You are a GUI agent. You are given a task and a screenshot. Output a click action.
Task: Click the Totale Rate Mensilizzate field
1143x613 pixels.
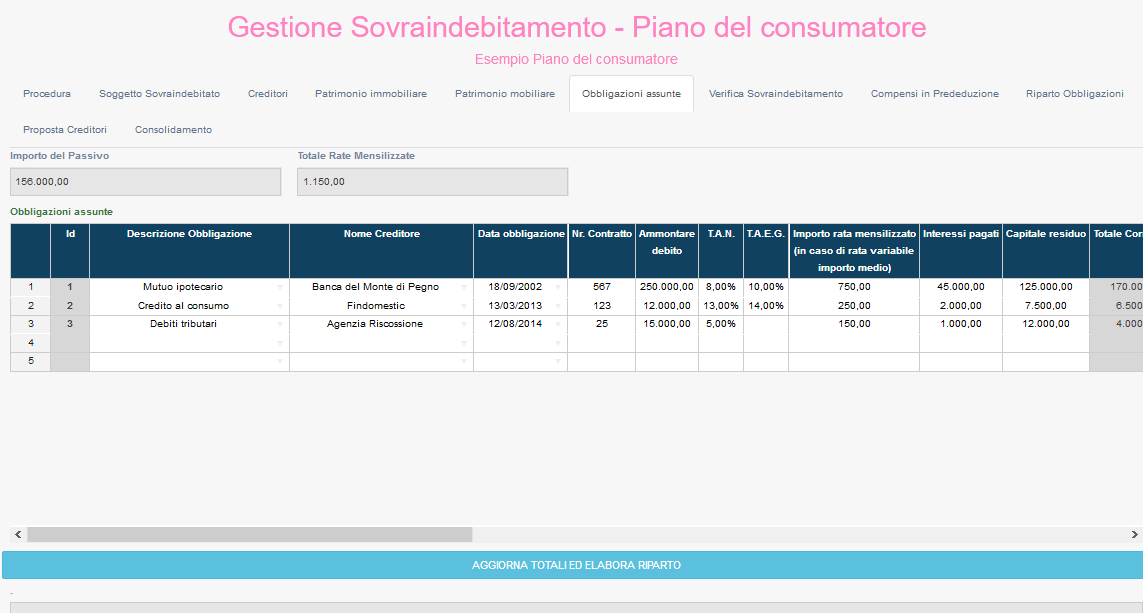pyautogui.click(x=432, y=182)
